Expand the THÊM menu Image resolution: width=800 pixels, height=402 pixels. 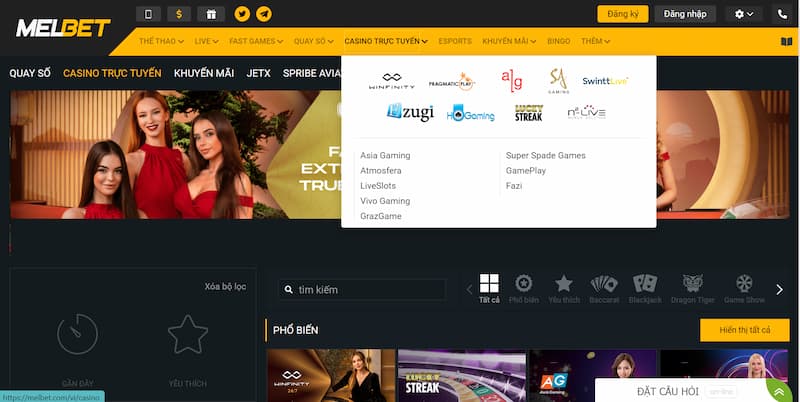pos(595,41)
